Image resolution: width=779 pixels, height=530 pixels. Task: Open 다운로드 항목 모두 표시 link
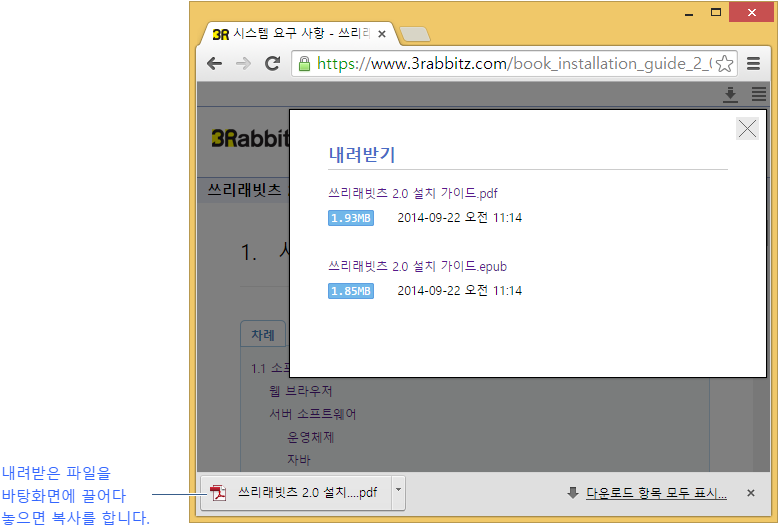[x=656, y=493]
